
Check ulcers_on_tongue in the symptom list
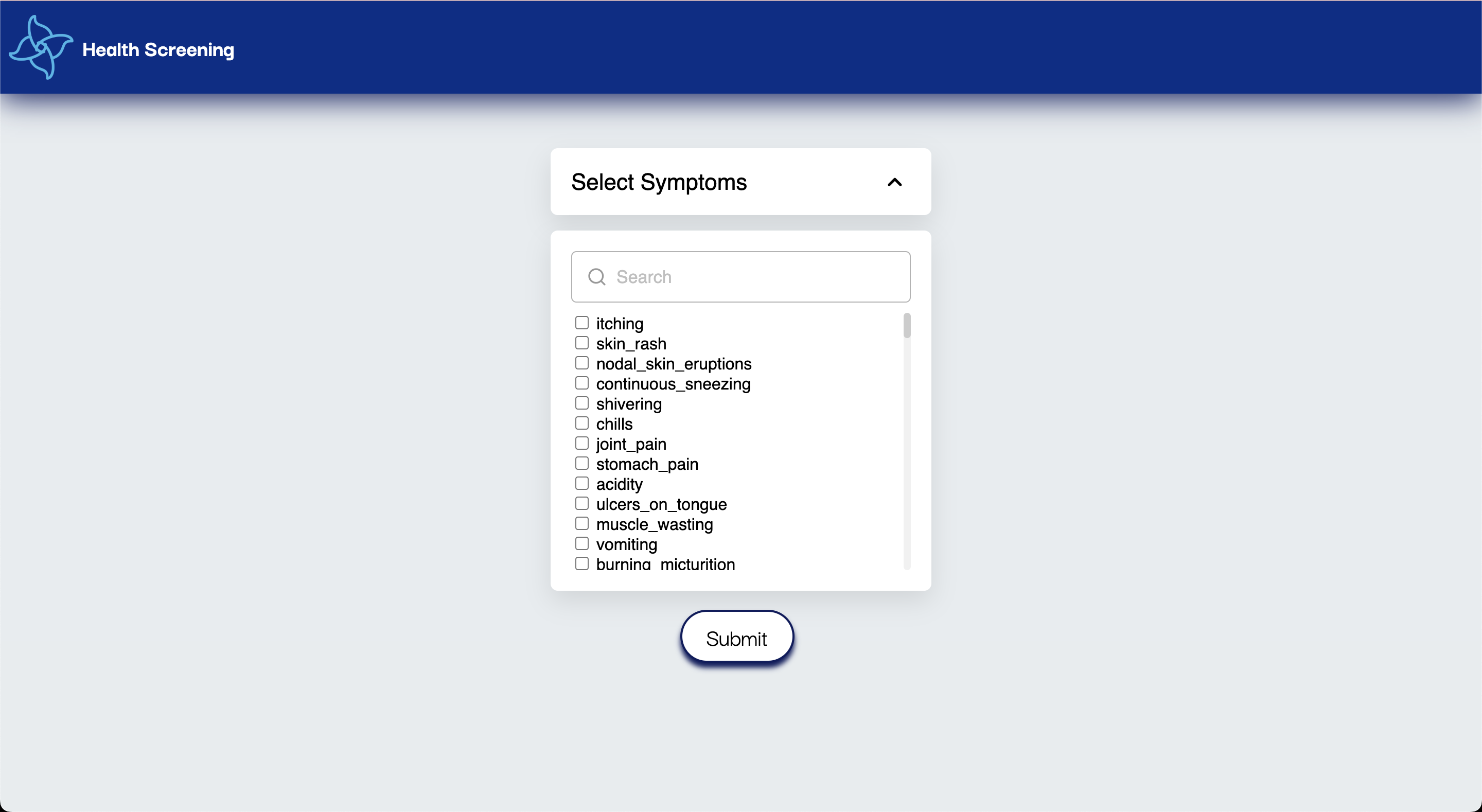[x=581, y=504]
